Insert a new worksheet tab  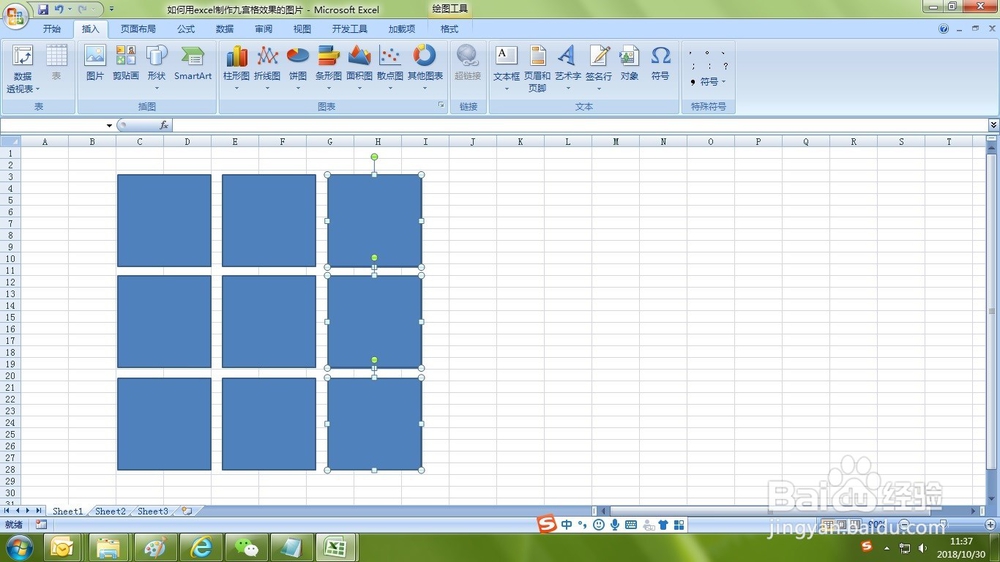[x=187, y=511]
